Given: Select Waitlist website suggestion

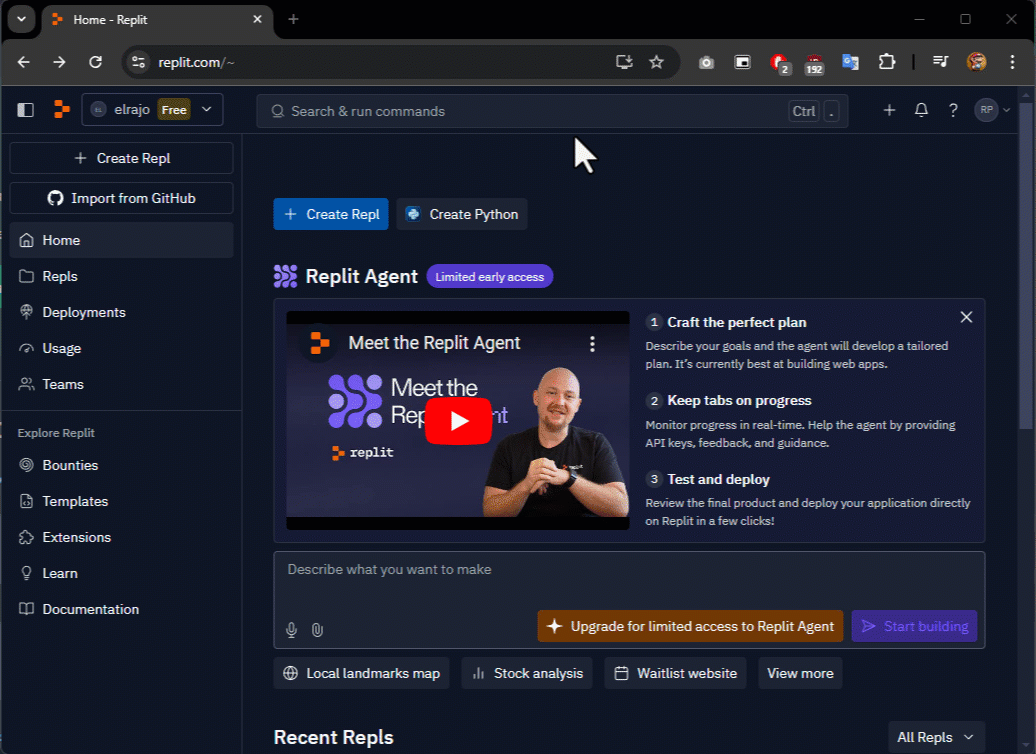Looking at the screenshot, I should pos(675,673).
